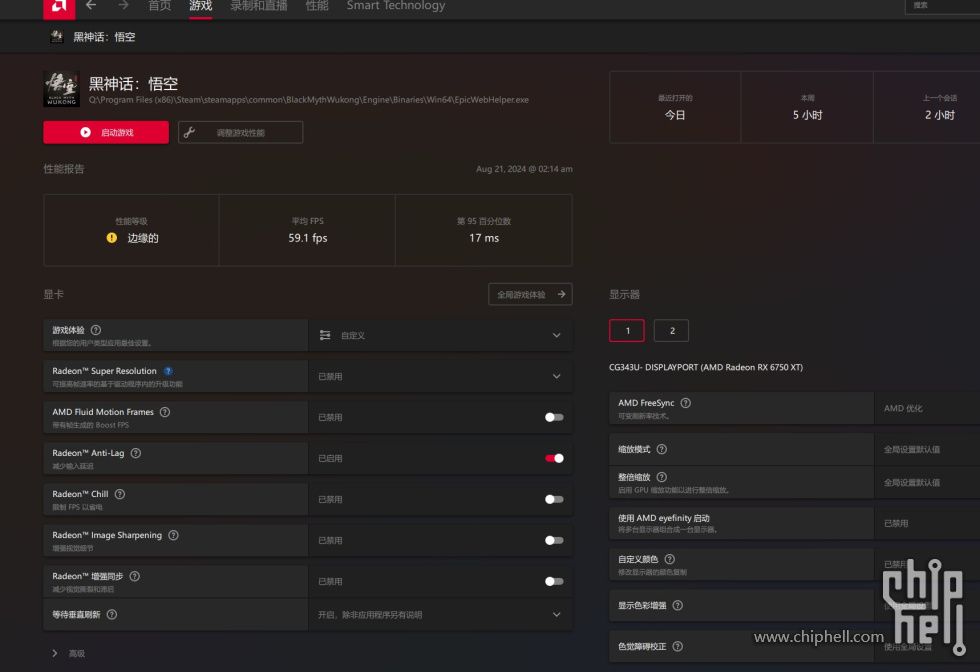Open help icon for Radeon Chill
The height and width of the screenshot is (672, 980).
pyautogui.click(x=120, y=494)
